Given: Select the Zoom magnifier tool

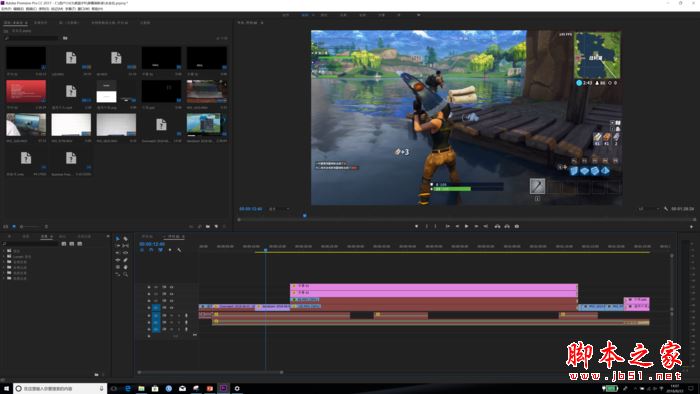Looking at the screenshot, I should (125, 274).
